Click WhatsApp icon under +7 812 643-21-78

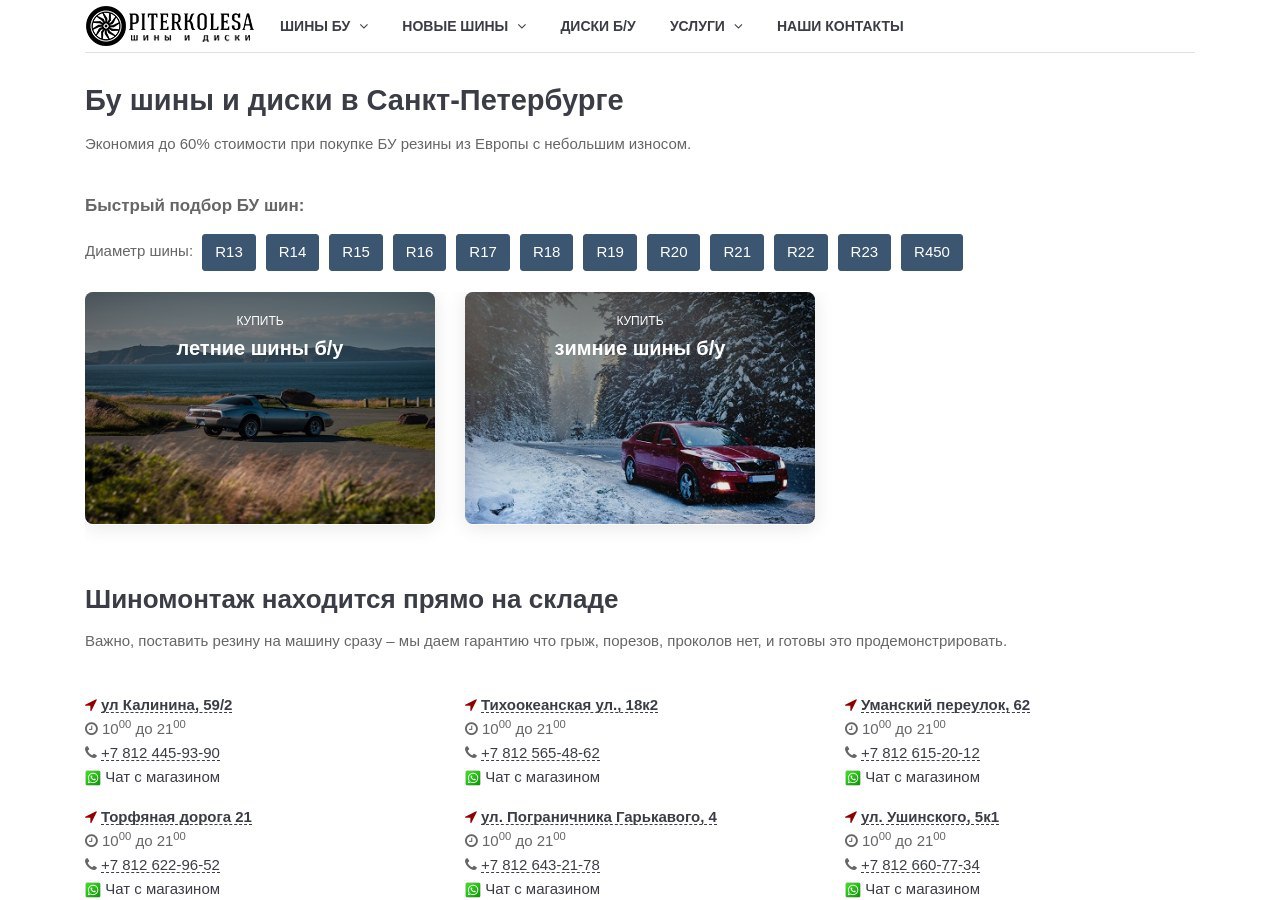pos(473,890)
